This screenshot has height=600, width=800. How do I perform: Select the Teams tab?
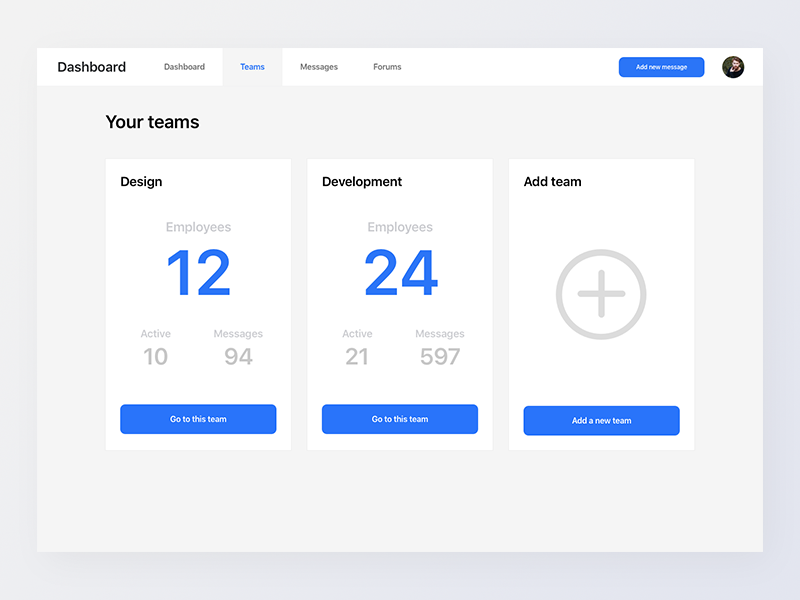pyautogui.click(x=252, y=67)
